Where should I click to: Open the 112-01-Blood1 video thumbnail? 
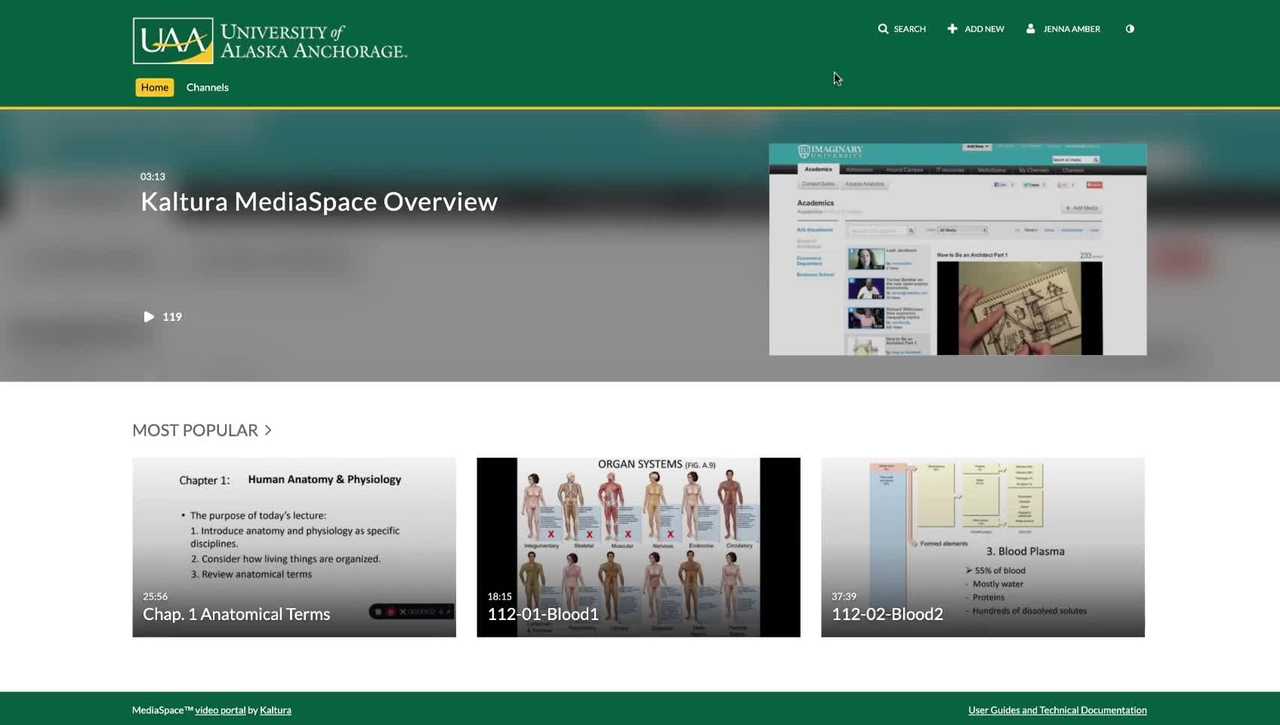(638, 547)
